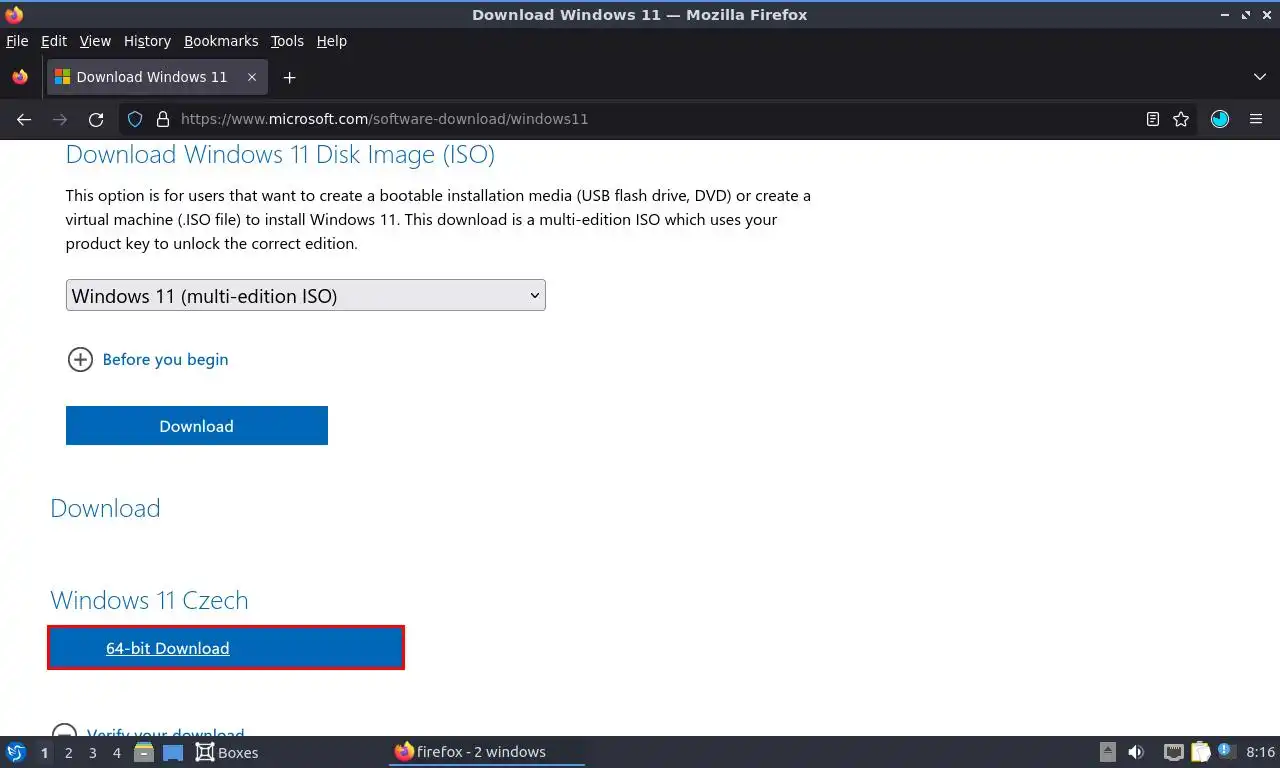Toggle reader view icon

(1153, 119)
